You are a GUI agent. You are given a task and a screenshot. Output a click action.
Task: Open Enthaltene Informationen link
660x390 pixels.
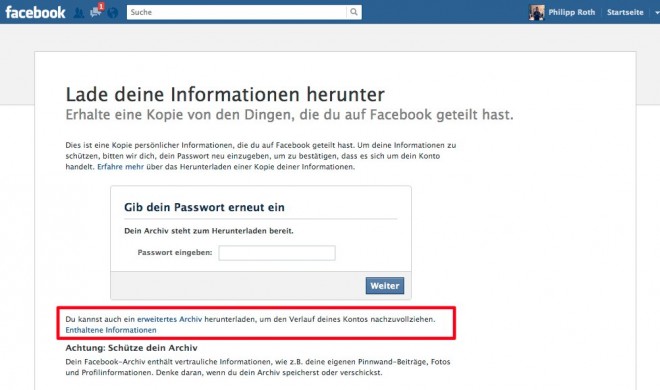pyautogui.click(x=111, y=330)
